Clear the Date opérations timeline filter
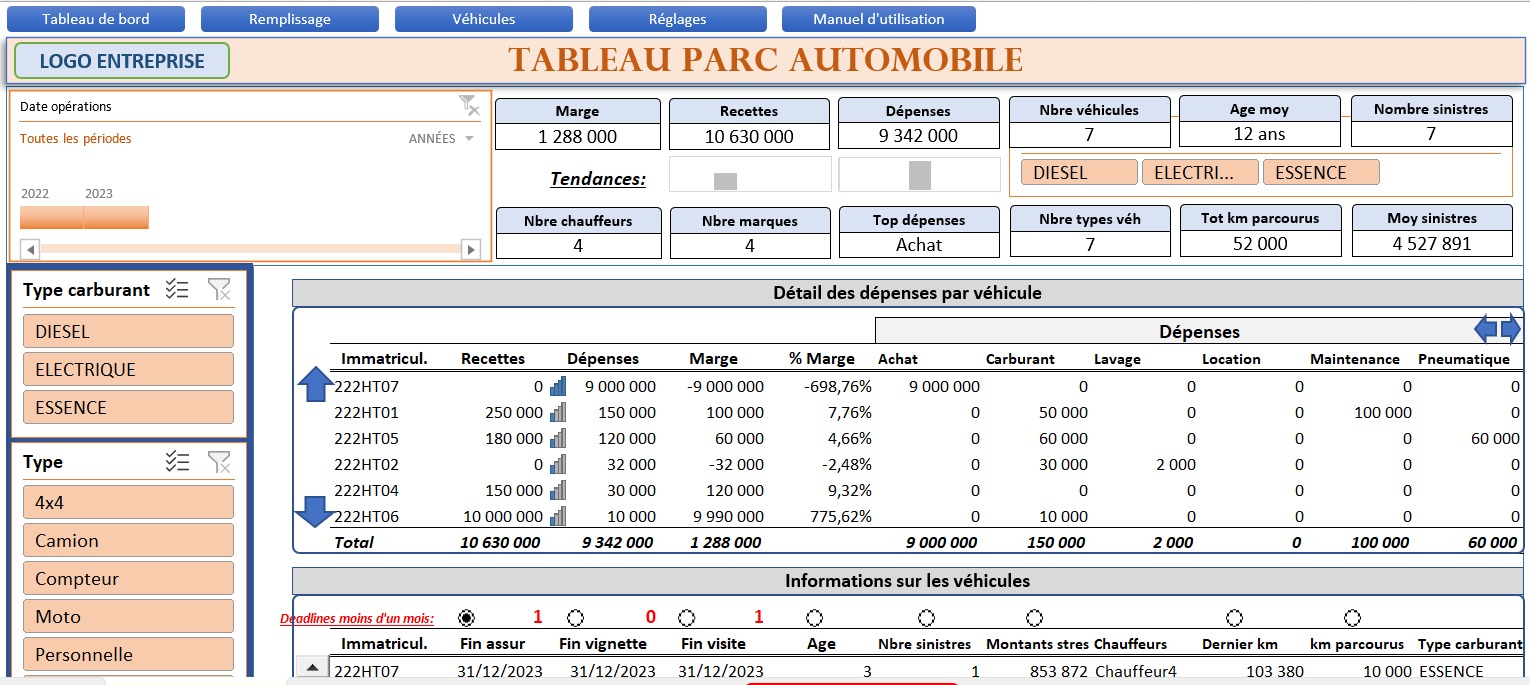 [x=468, y=105]
